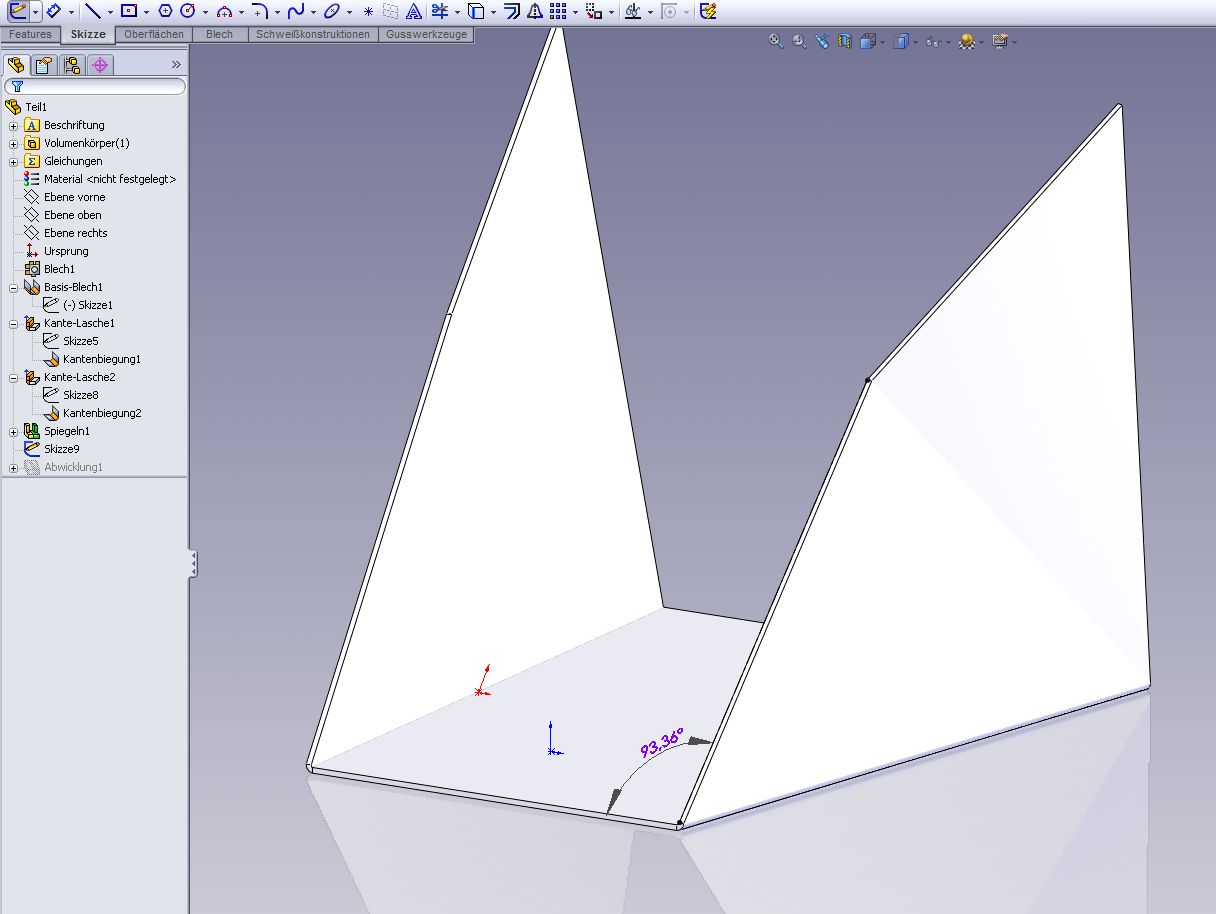
Task: Select the Ebene oben plane
Action: coord(72,215)
